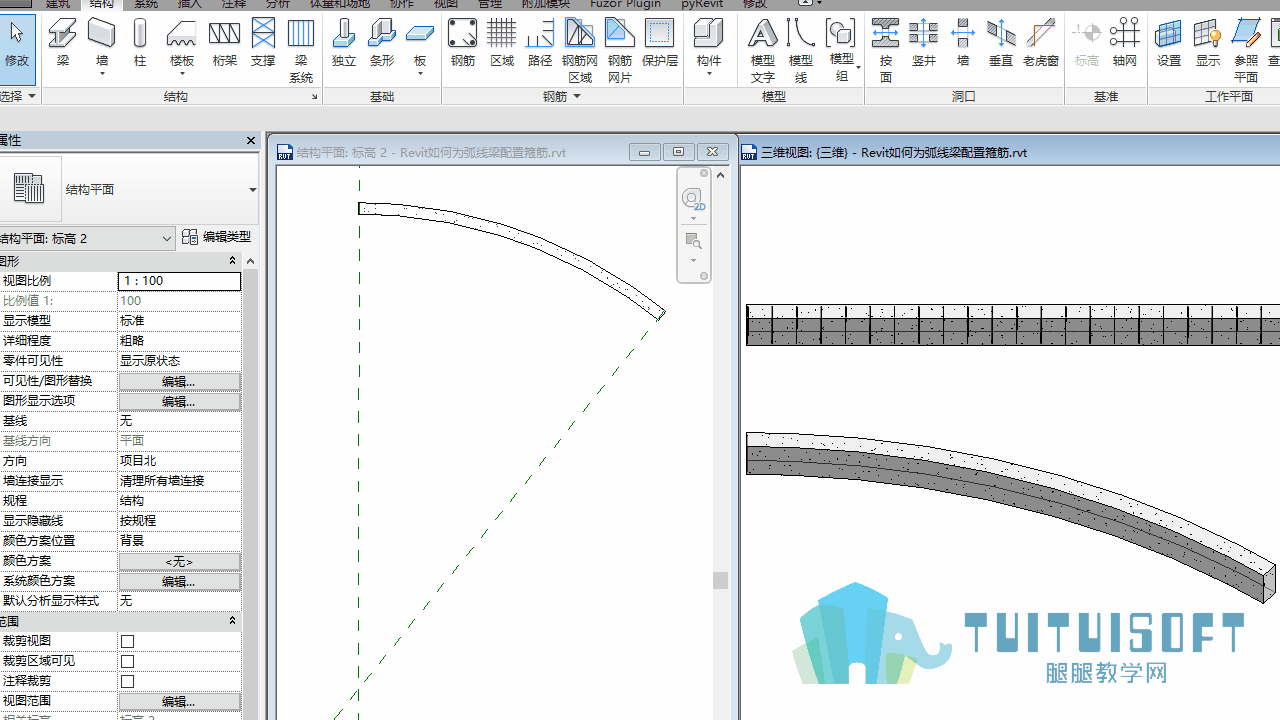This screenshot has width=1280, height=720.
Task: Click the 老虎窗 dormer opening tool
Action: click(x=1041, y=43)
